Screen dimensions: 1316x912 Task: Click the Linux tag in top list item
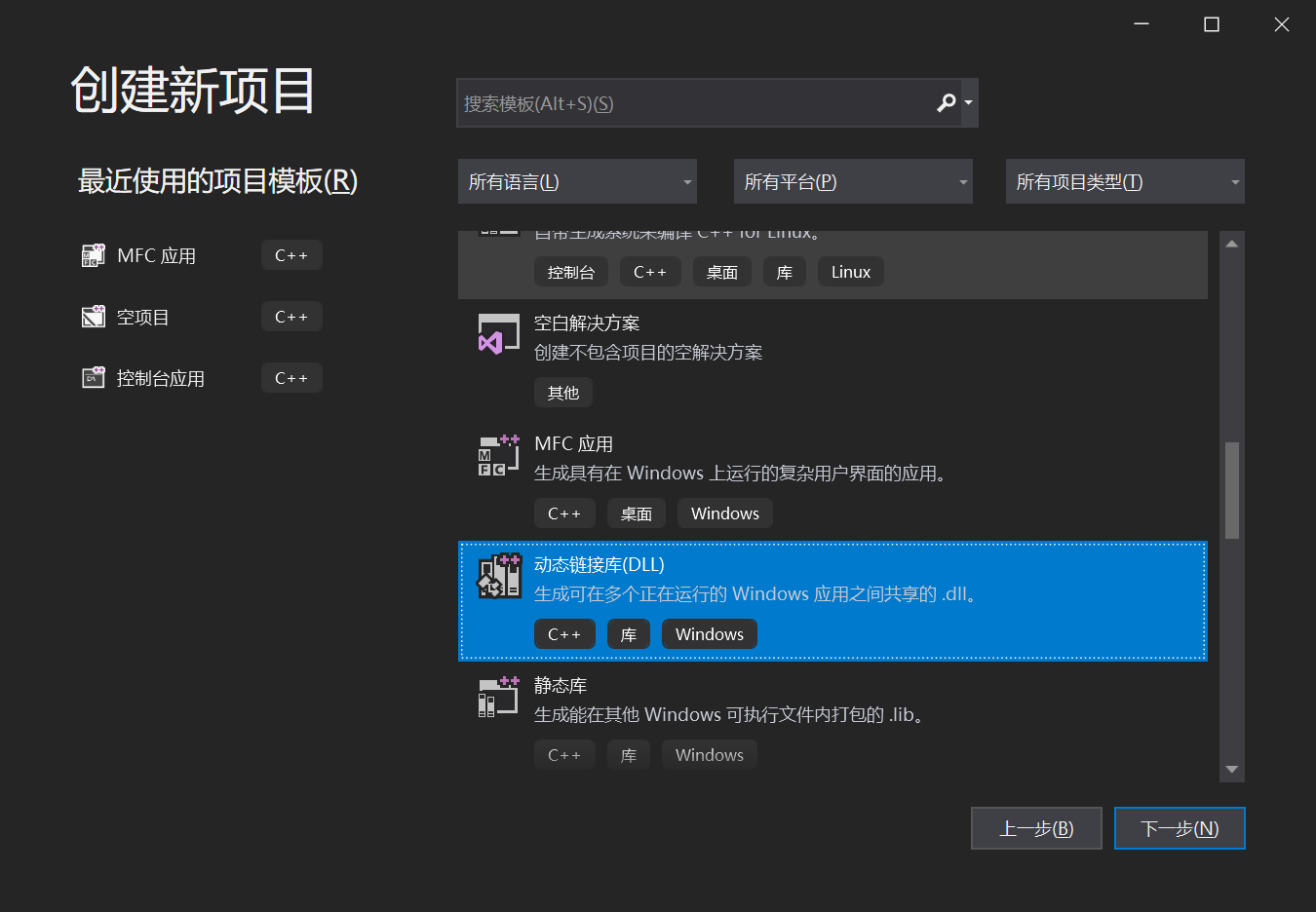(x=851, y=272)
